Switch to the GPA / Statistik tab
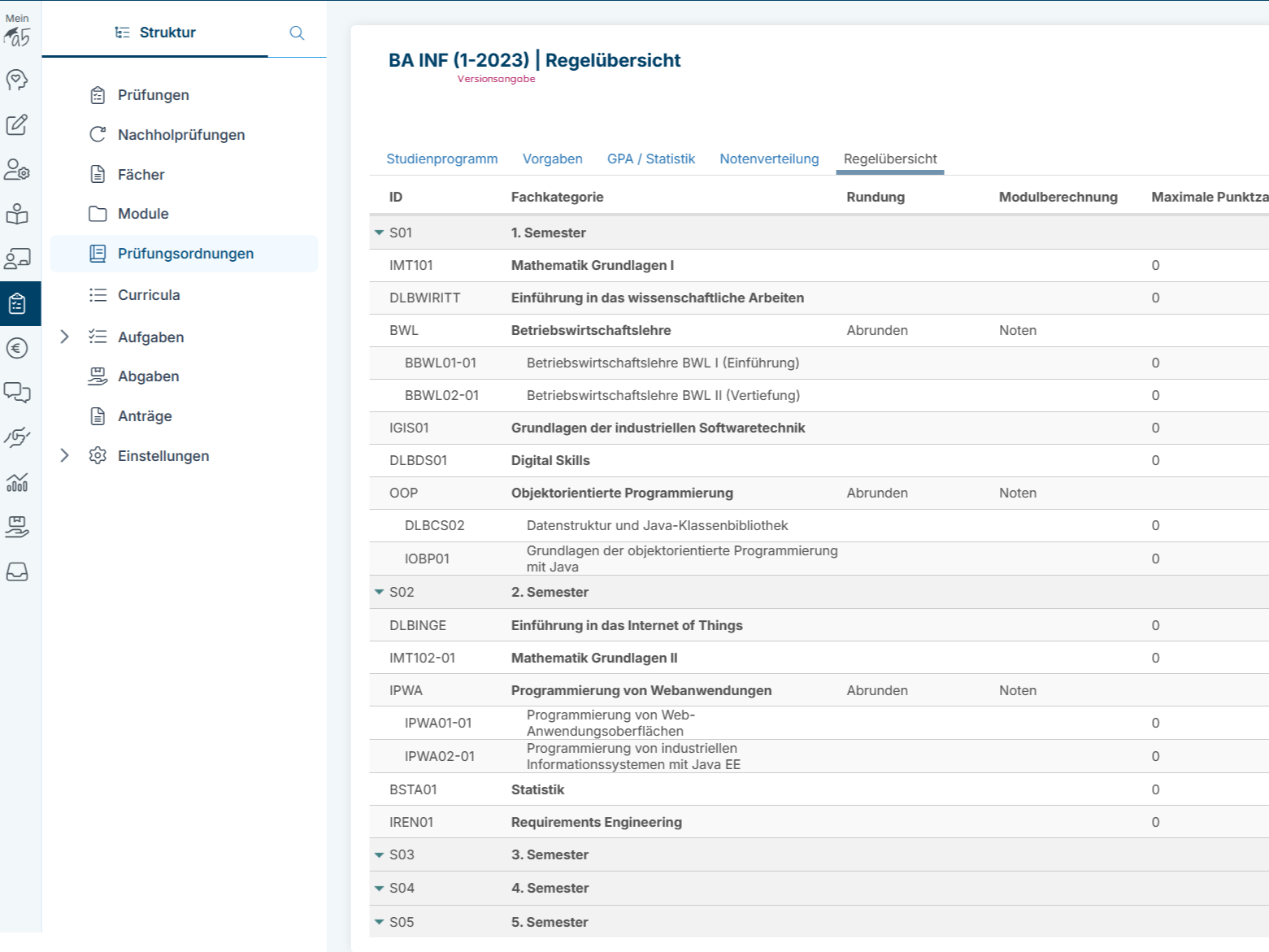The image size is (1269, 952). [651, 159]
